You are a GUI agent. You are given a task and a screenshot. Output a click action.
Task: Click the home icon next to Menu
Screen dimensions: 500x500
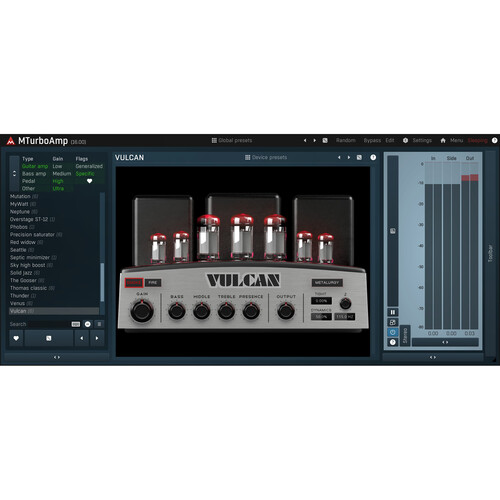(x=443, y=141)
